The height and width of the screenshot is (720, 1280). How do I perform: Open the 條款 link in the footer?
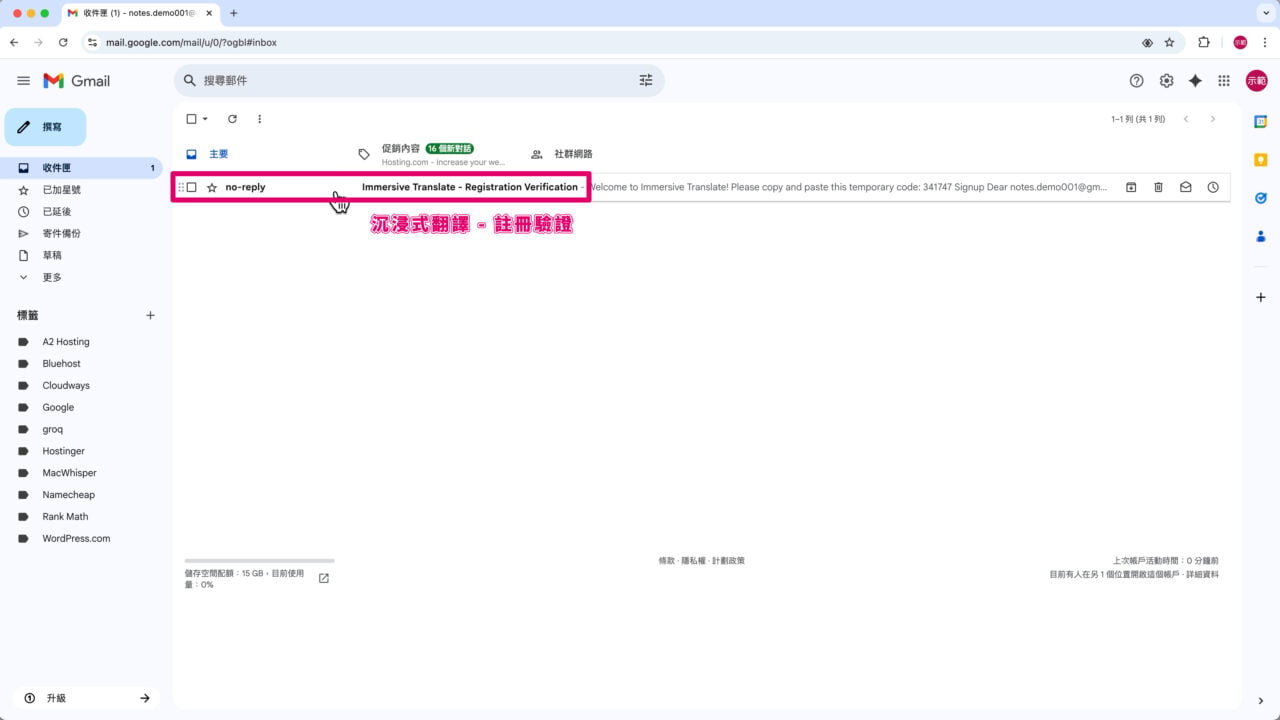666,561
